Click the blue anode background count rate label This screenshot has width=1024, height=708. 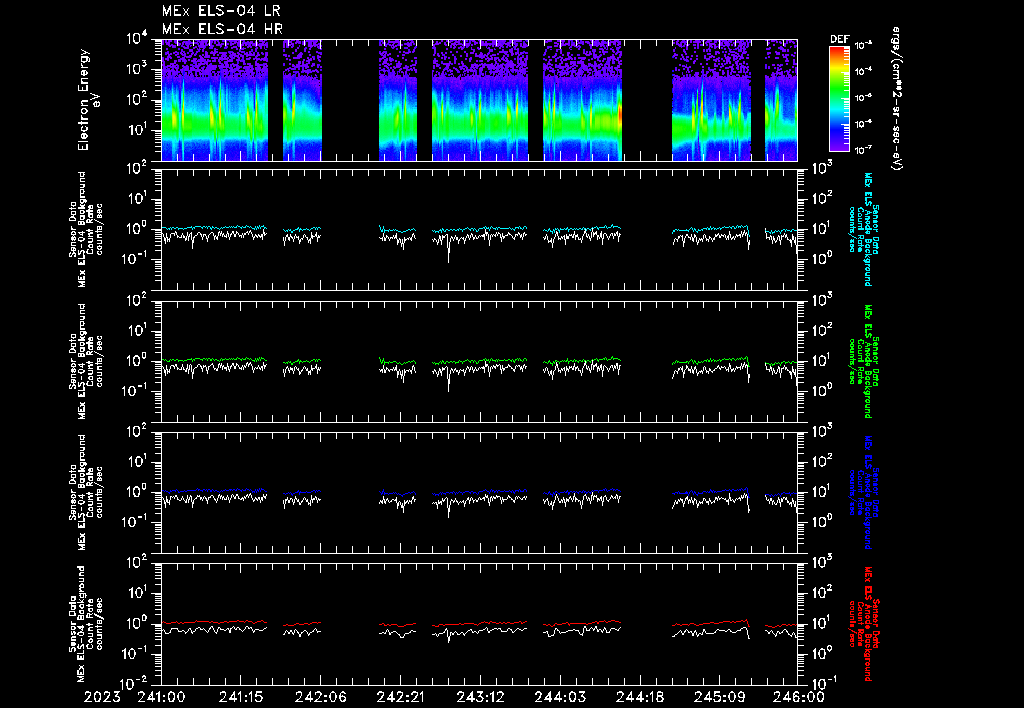[863, 493]
